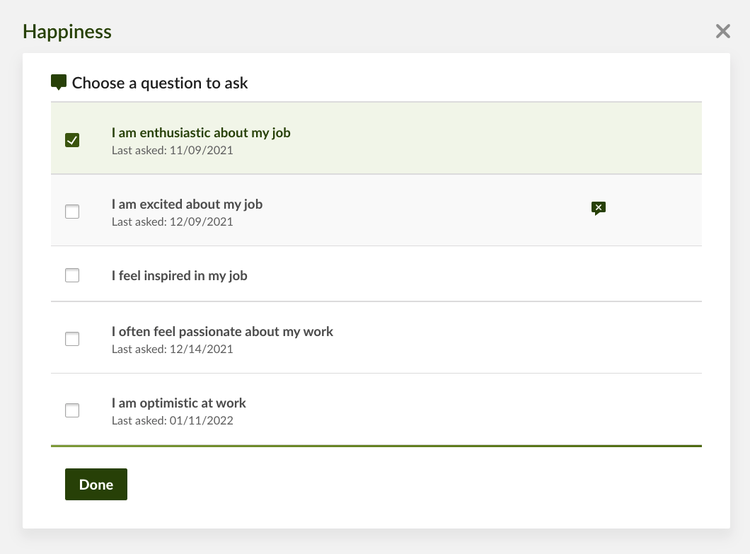This screenshot has height=554, width=750.
Task: Uncheck the "I am enthusiastic about my job" checkbox
Action: [72, 140]
